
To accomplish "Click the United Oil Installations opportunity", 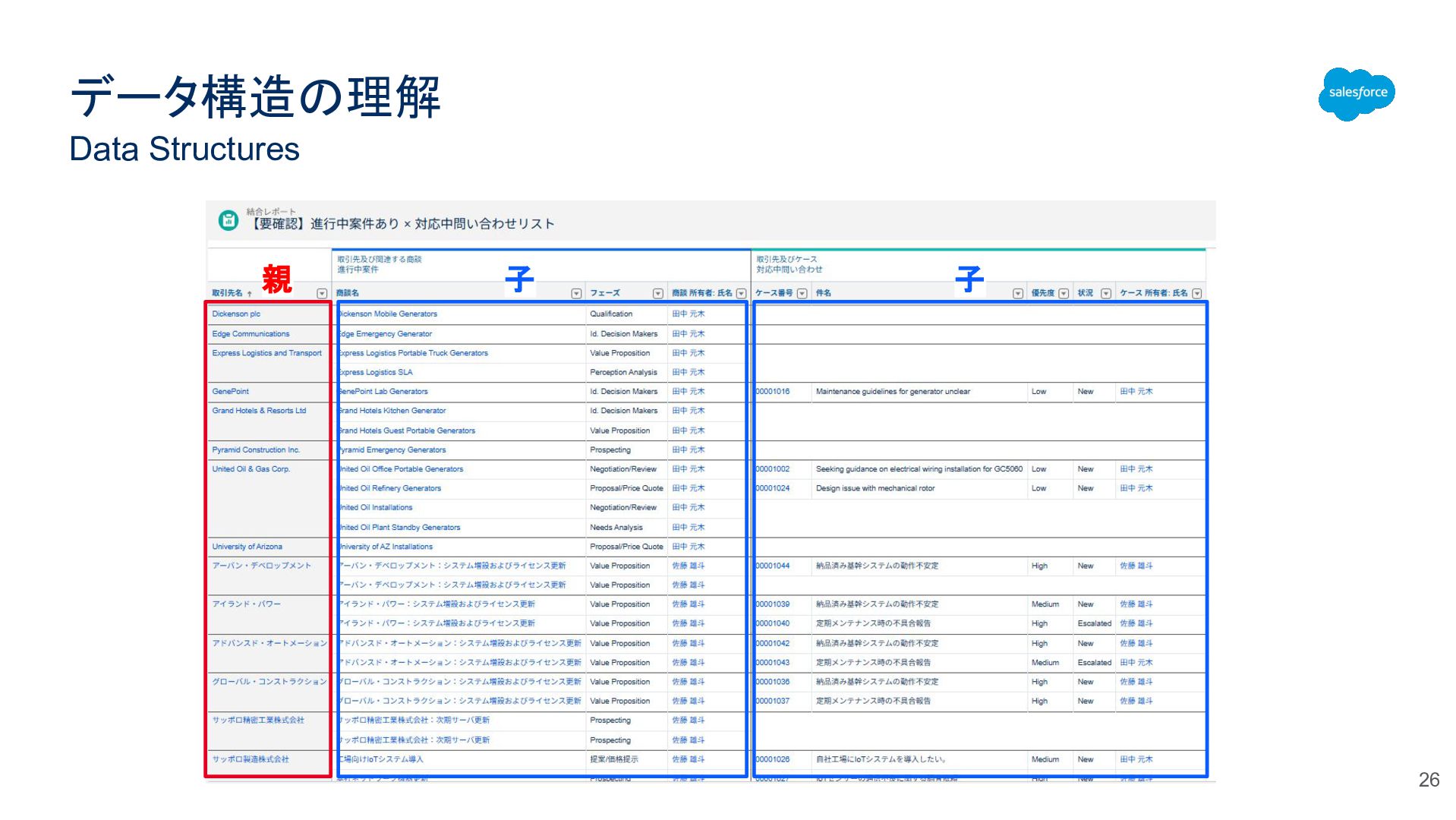I will click(376, 508).
